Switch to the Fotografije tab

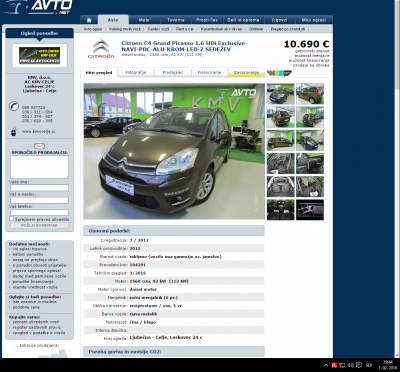point(136,72)
